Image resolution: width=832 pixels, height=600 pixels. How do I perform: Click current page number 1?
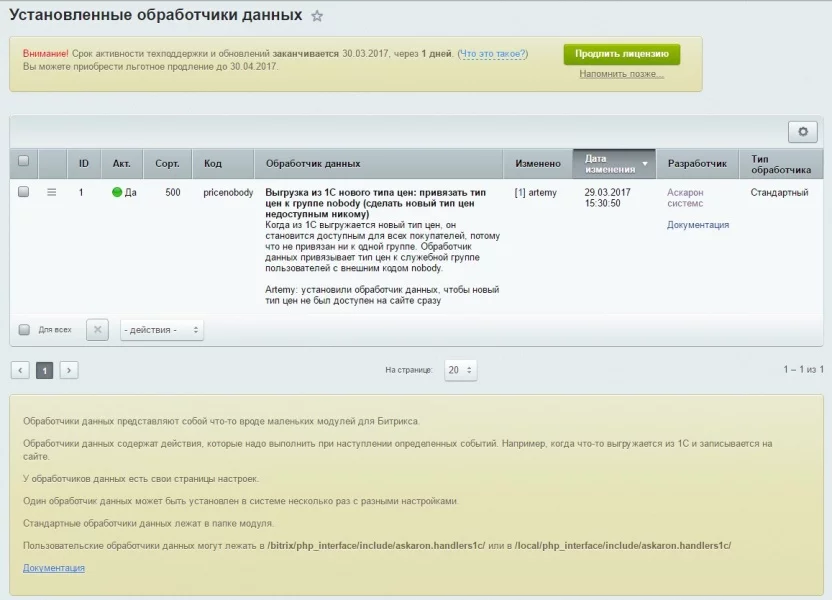pos(45,370)
